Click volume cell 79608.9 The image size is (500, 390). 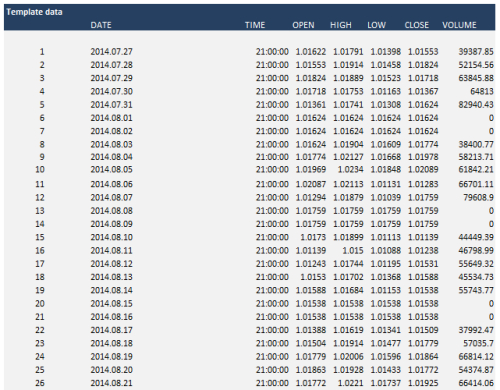point(478,198)
